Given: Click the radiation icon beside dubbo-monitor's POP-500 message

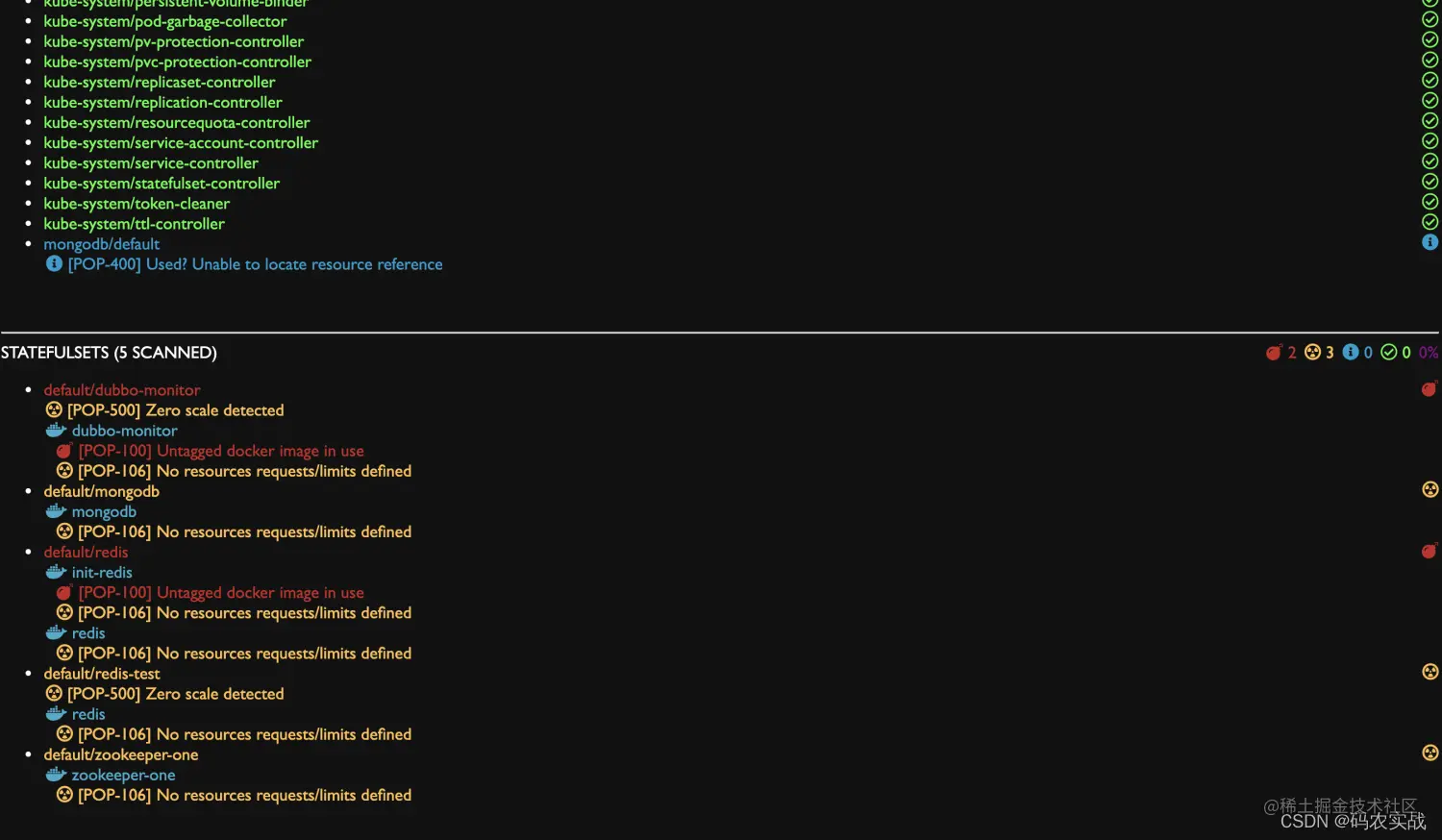Looking at the screenshot, I should pyautogui.click(x=54, y=409).
